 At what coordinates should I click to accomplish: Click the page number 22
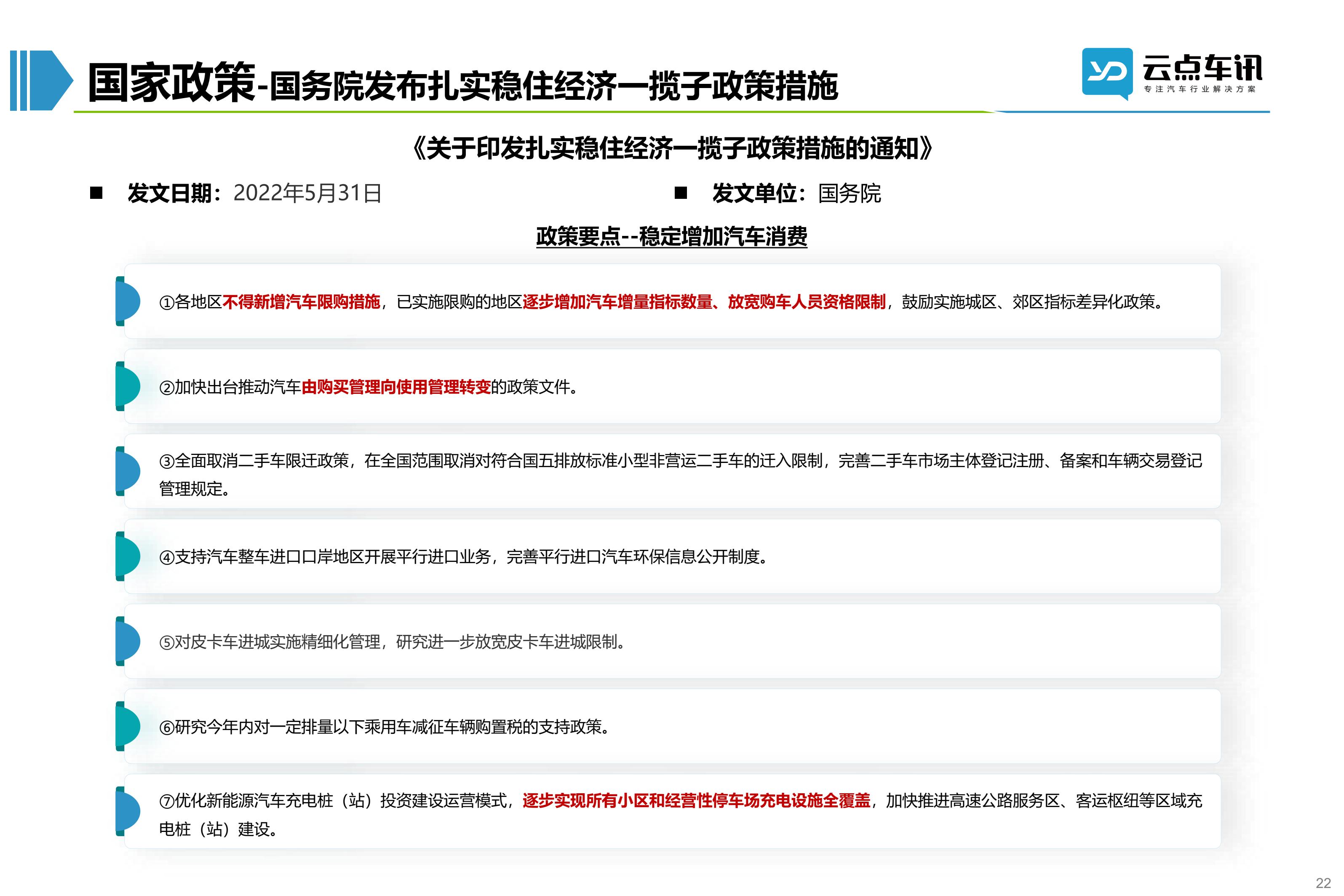click(x=1323, y=883)
